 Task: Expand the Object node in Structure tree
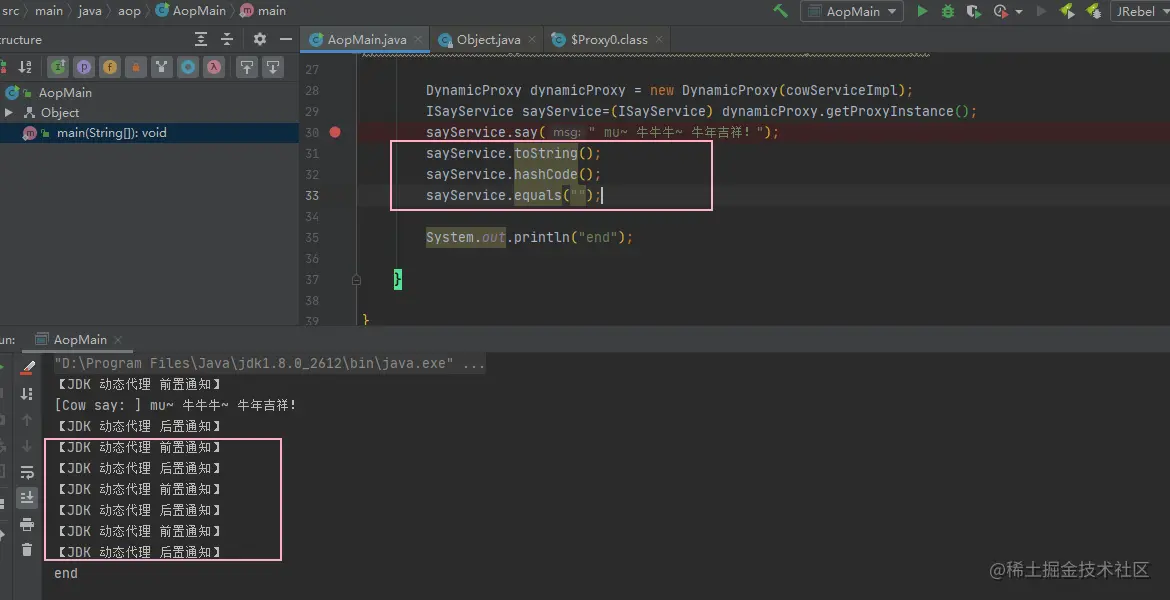click(9, 113)
